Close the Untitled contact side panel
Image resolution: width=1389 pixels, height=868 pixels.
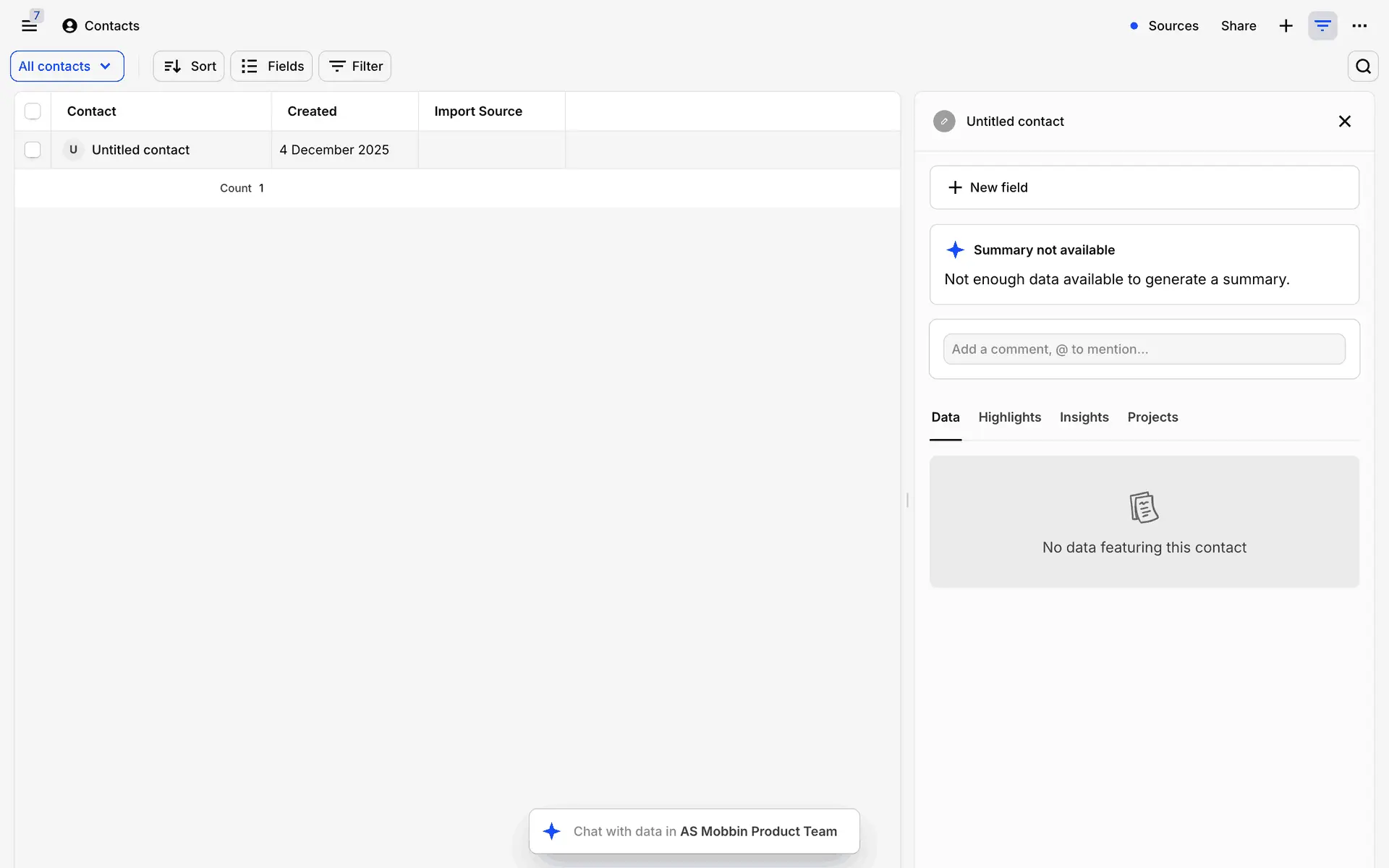coord(1344,122)
